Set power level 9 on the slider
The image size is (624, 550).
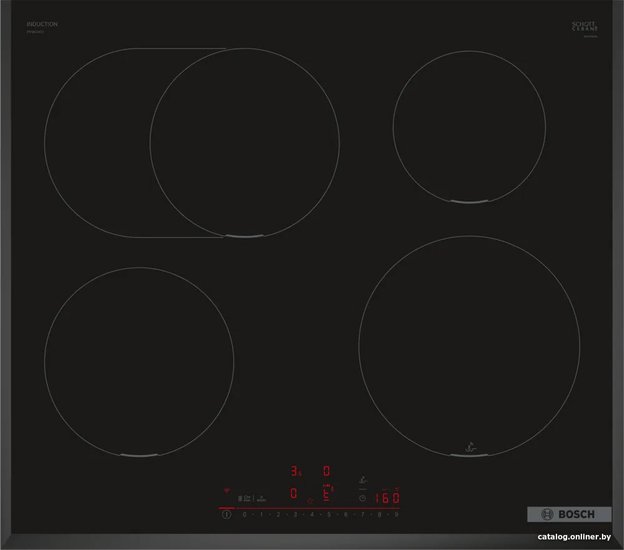point(396,515)
